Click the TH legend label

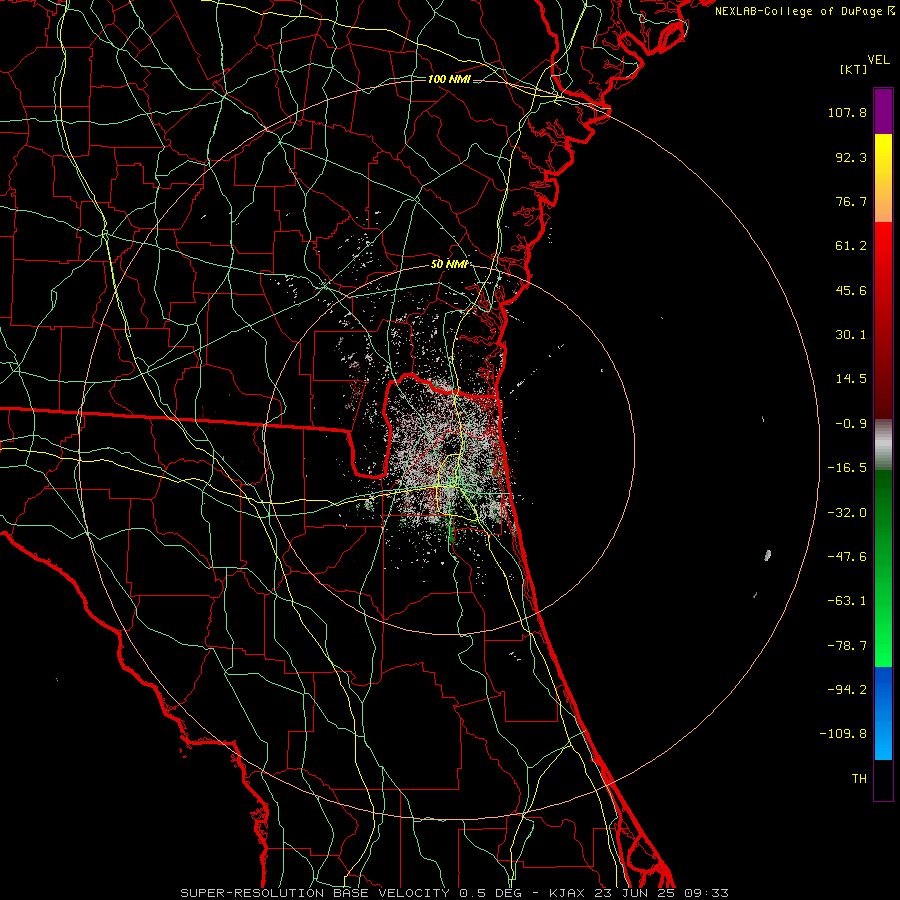click(859, 778)
